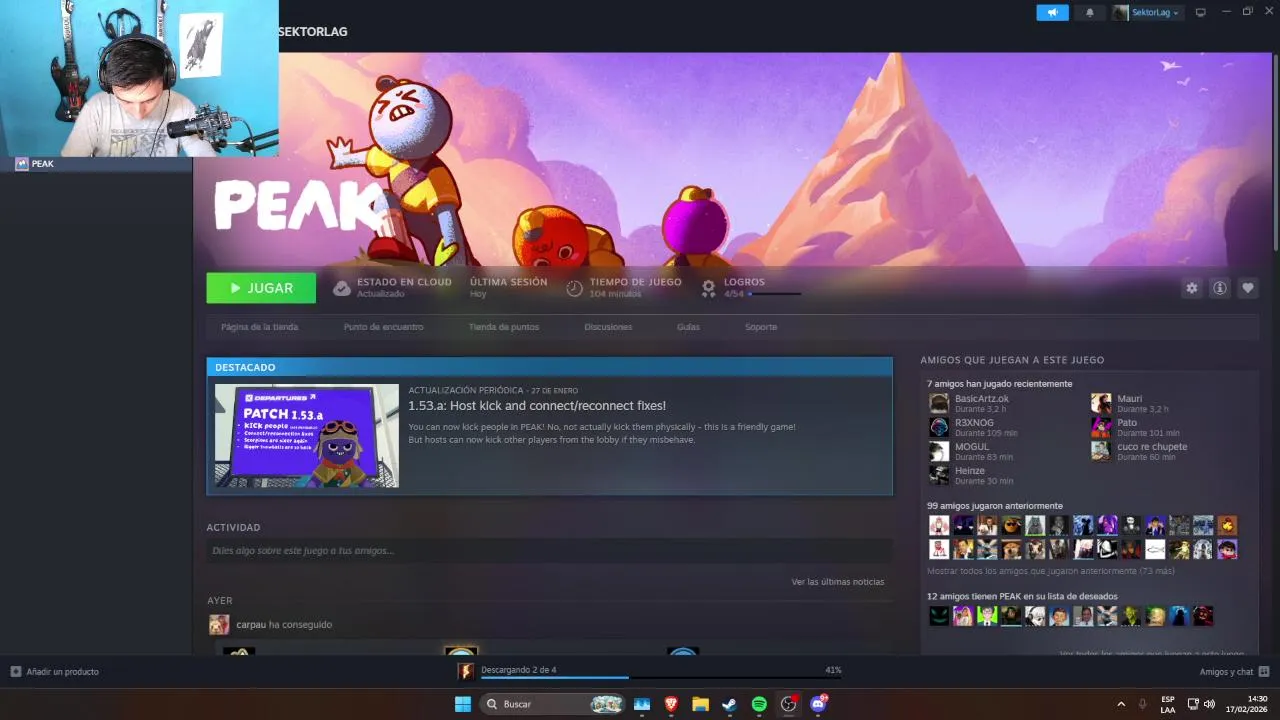Click the taskbar volume speaker icon
This screenshot has width=1280, height=720.
tap(1209, 704)
